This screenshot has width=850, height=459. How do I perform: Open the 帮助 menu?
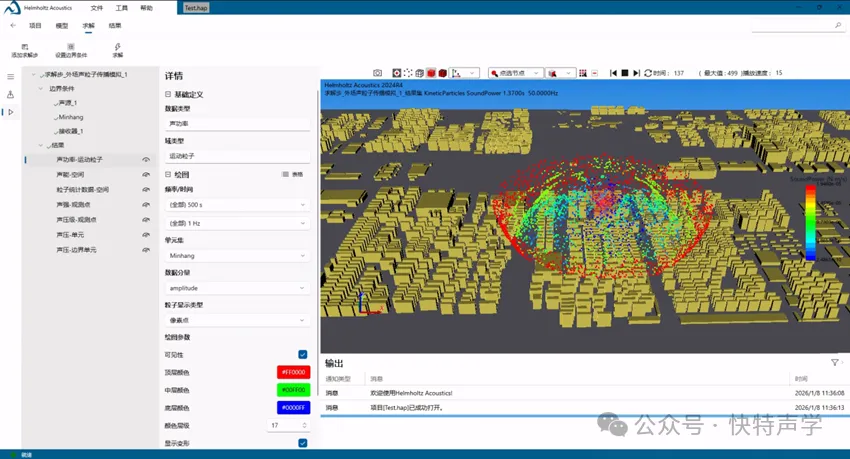tap(146, 8)
